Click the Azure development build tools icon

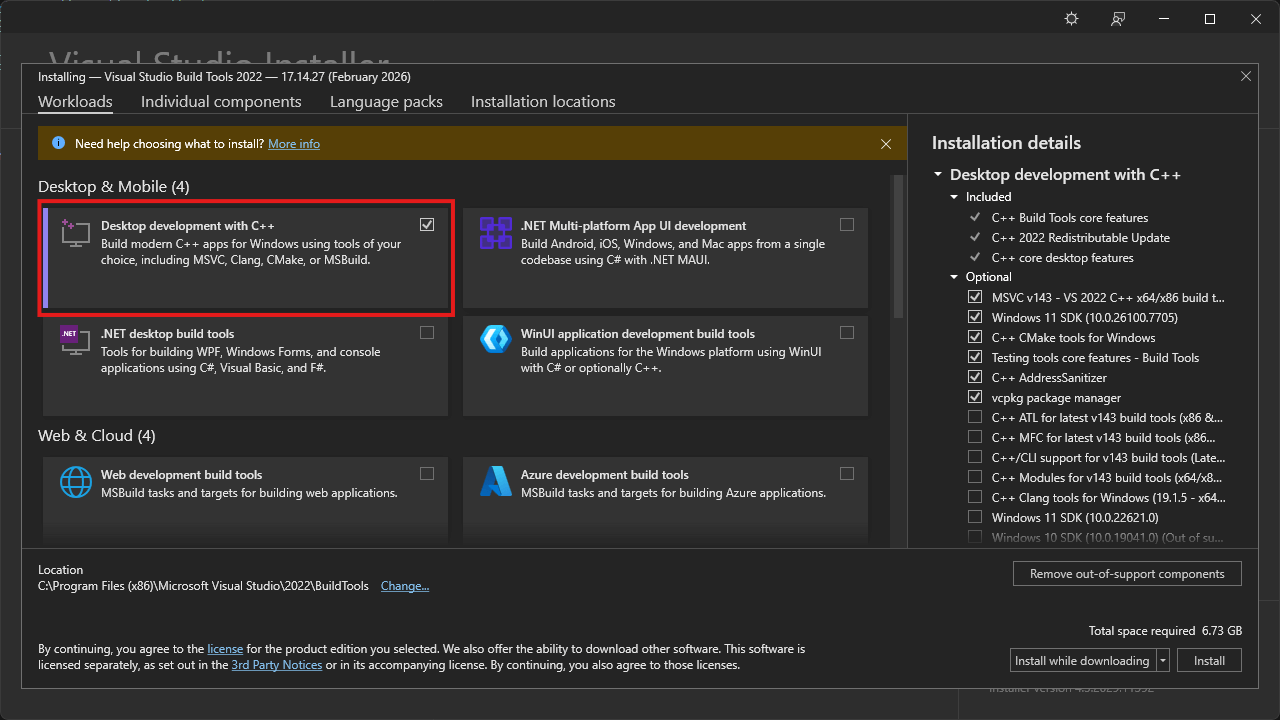tap(495, 481)
